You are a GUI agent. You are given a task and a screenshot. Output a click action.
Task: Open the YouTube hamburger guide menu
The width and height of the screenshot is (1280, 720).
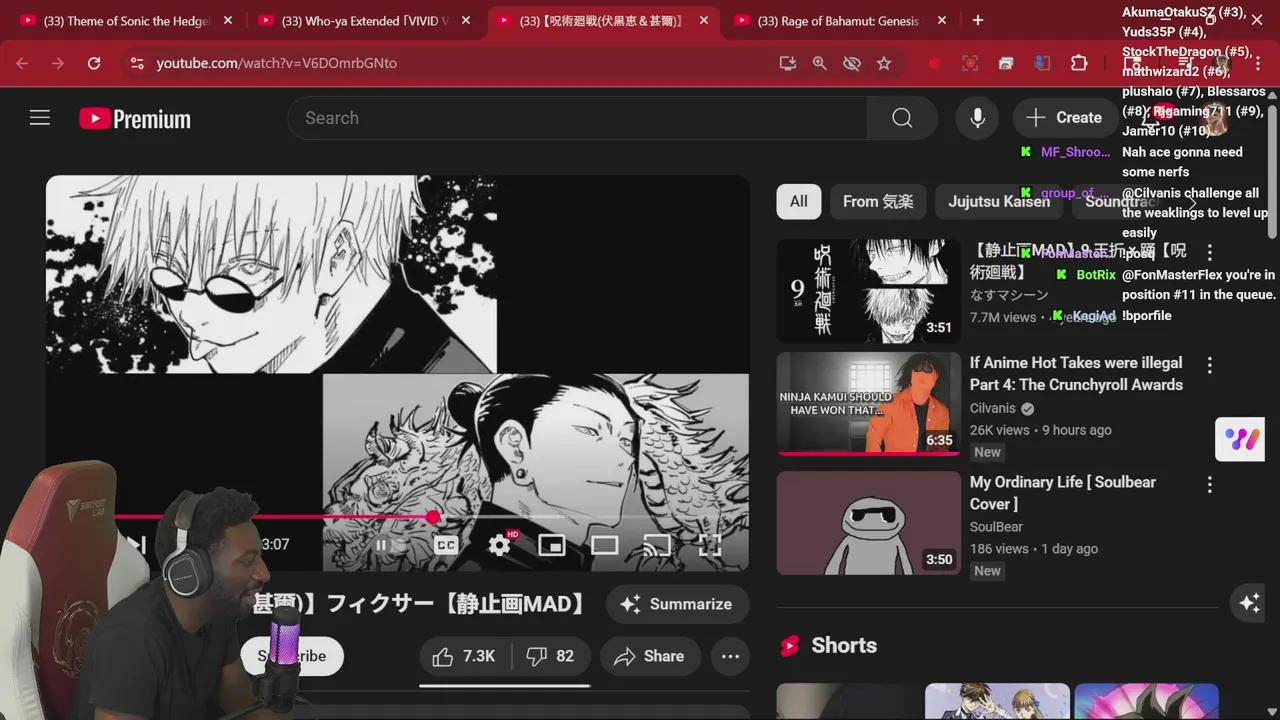pyautogui.click(x=40, y=118)
